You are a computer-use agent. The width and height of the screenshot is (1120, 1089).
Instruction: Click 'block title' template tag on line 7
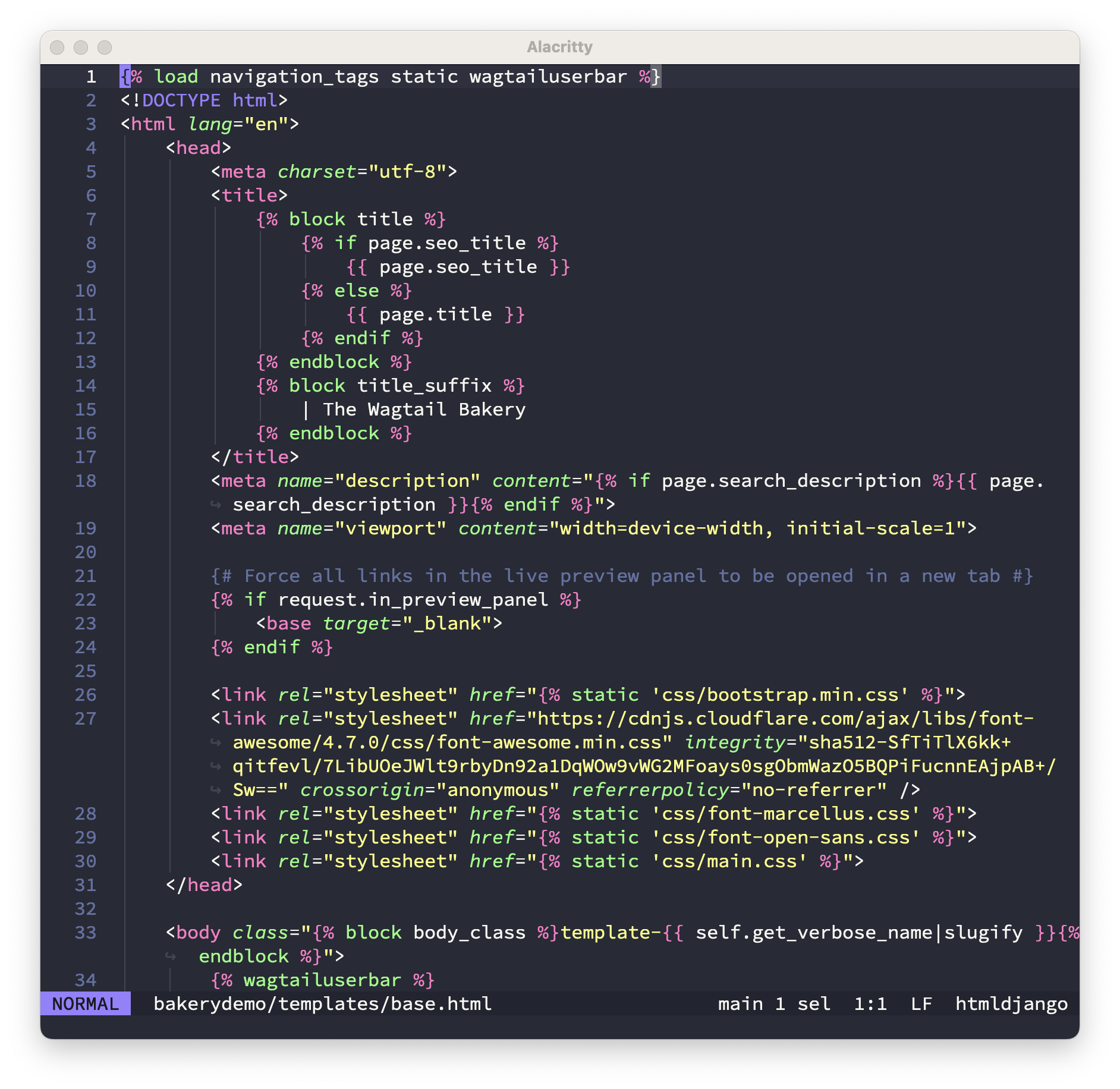click(351, 219)
